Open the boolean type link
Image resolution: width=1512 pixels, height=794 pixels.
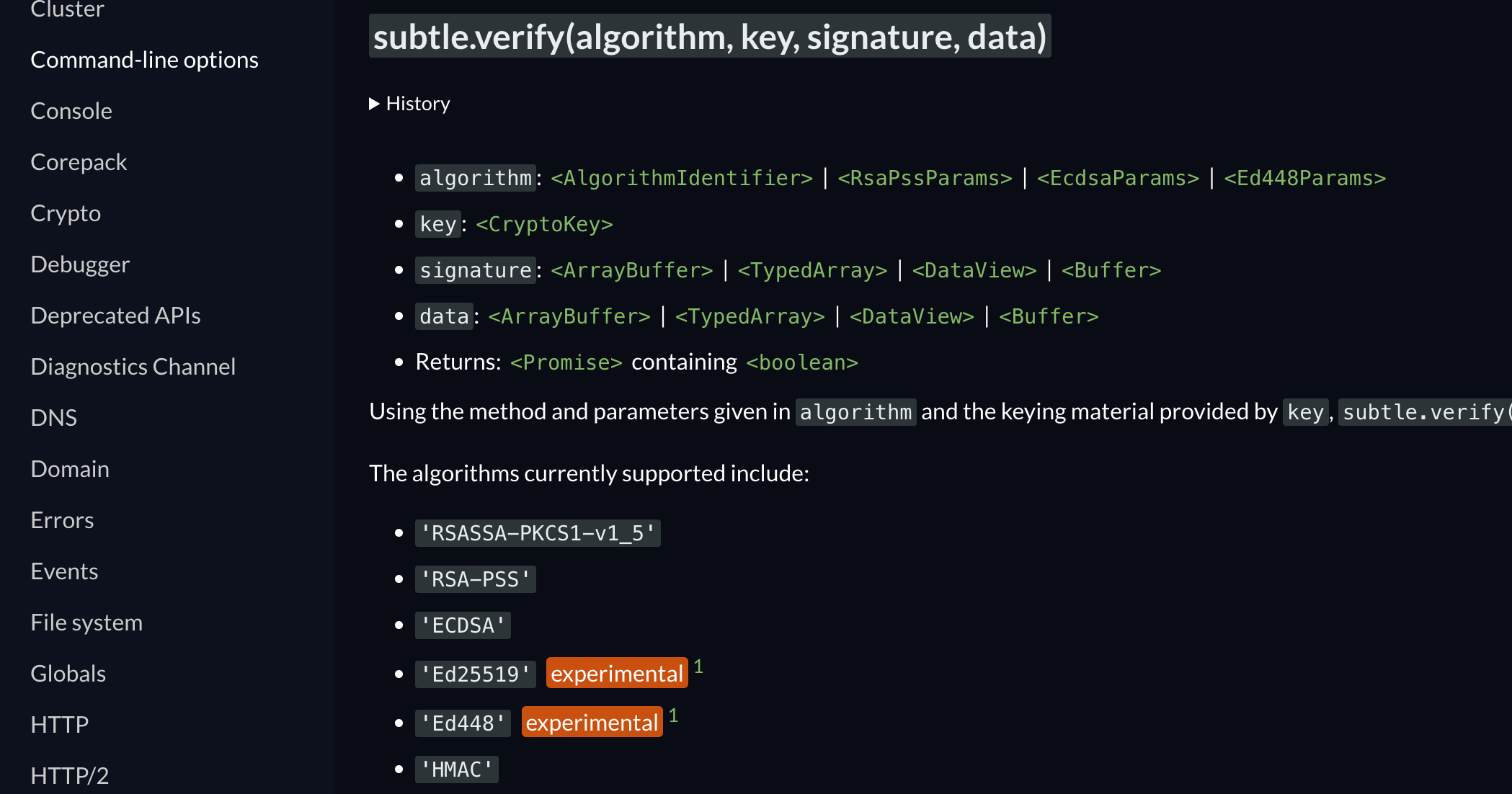802,362
